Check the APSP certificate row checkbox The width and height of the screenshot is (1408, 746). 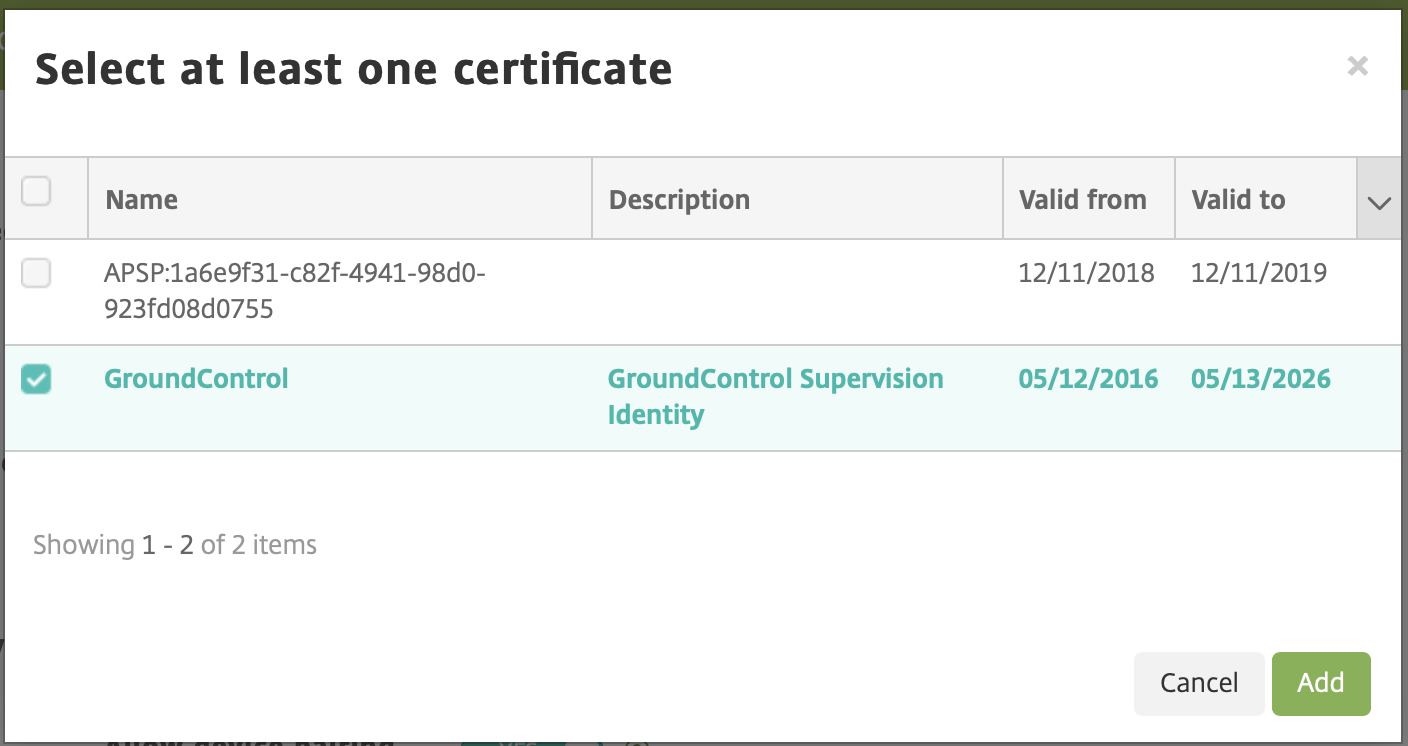36,272
